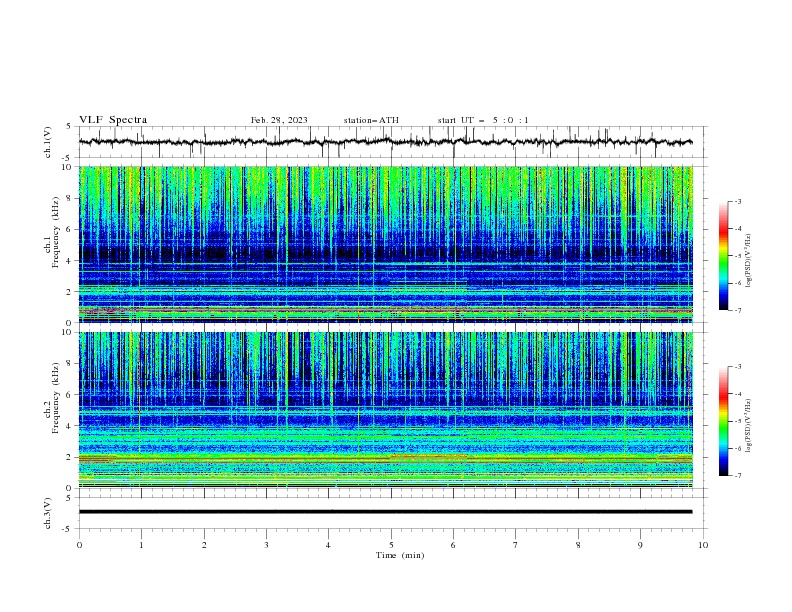792x612 pixels.
Task: Click time axis tick label '7'
Action: coord(516,545)
